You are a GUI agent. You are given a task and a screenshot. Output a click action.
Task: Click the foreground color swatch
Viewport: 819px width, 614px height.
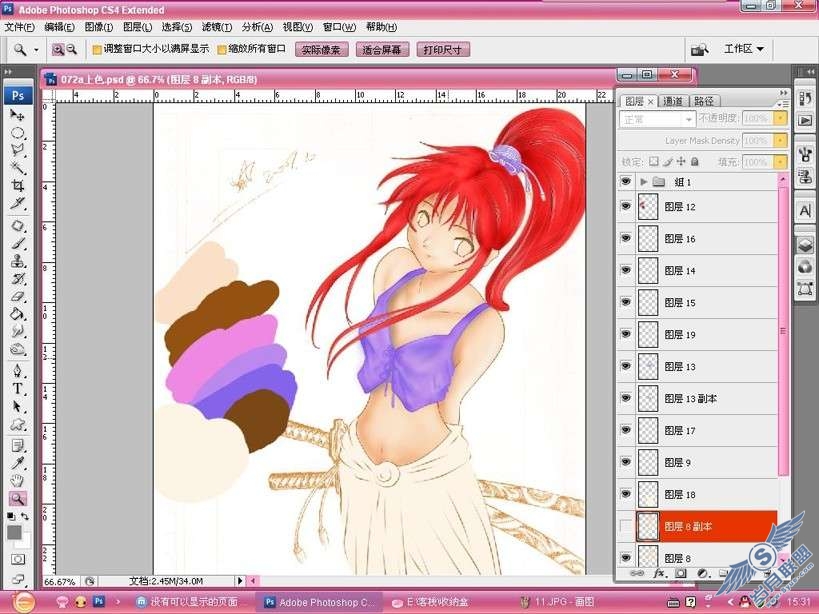pos(15,533)
